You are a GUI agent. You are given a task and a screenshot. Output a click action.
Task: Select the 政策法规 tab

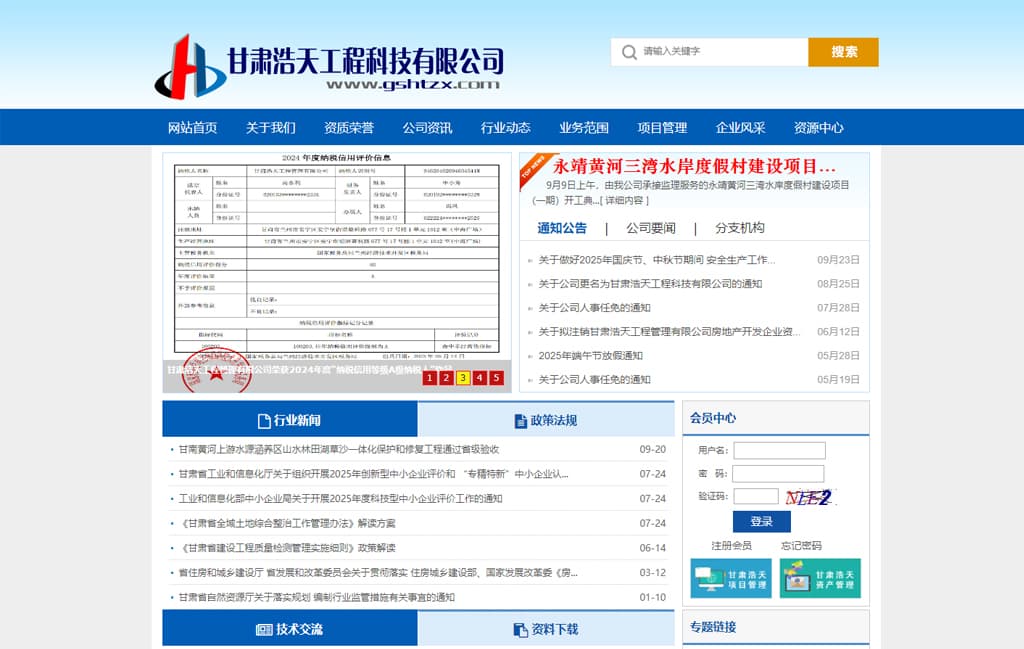coord(545,419)
